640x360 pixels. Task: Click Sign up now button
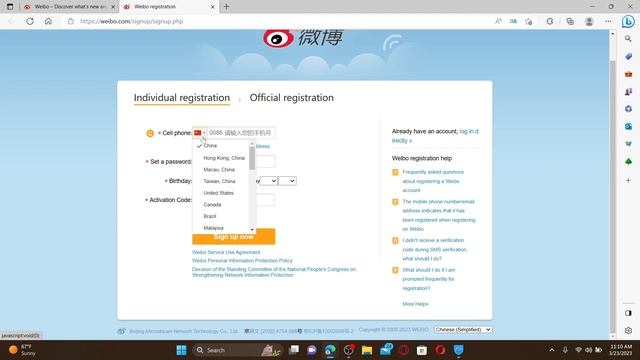233,237
